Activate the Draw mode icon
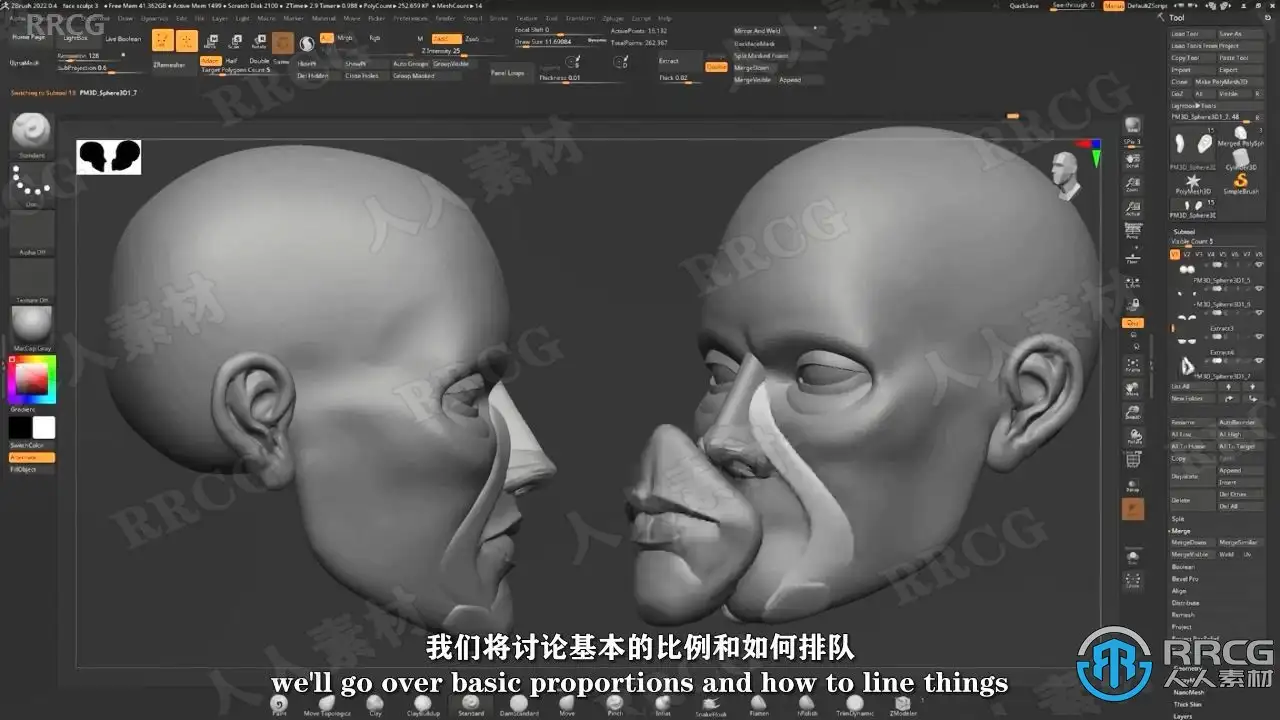 click(x=187, y=40)
